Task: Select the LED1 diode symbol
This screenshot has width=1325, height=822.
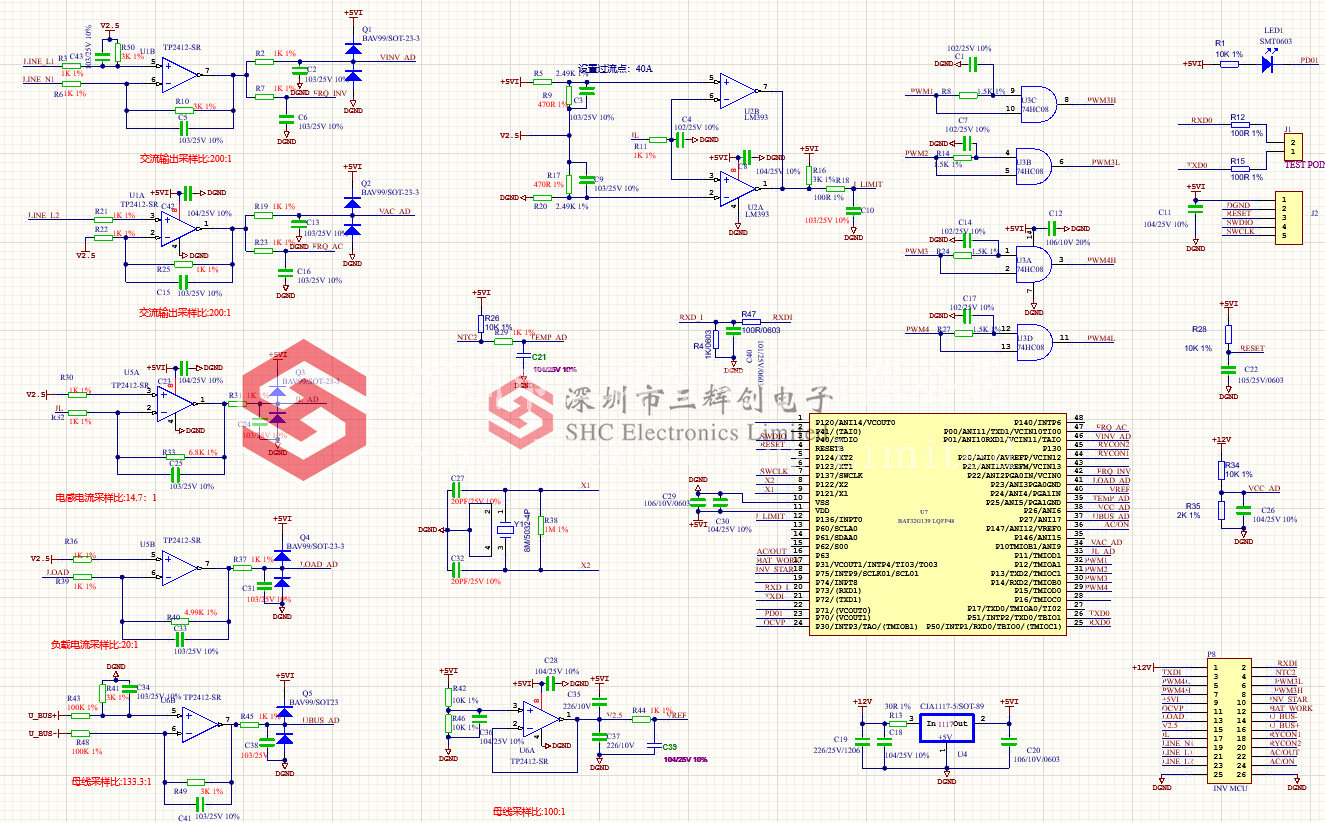Action: (x=1267, y=63)
